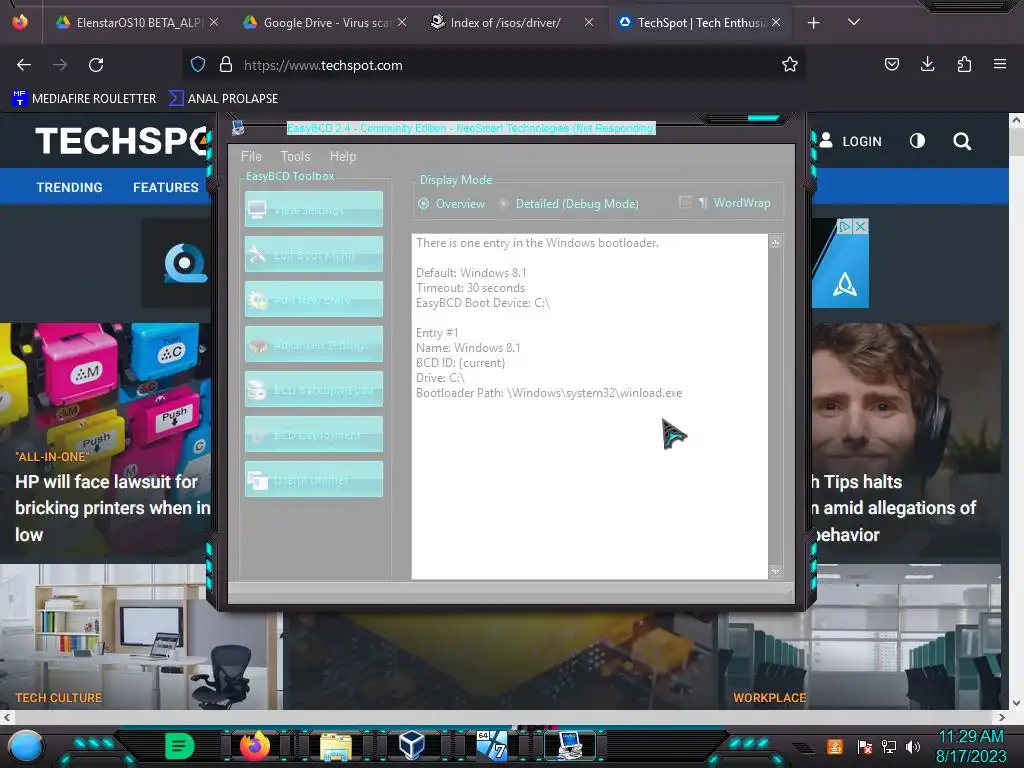
Task: Close the ElenstarOS10 BETA tab
Action: [x=214, y=22]
